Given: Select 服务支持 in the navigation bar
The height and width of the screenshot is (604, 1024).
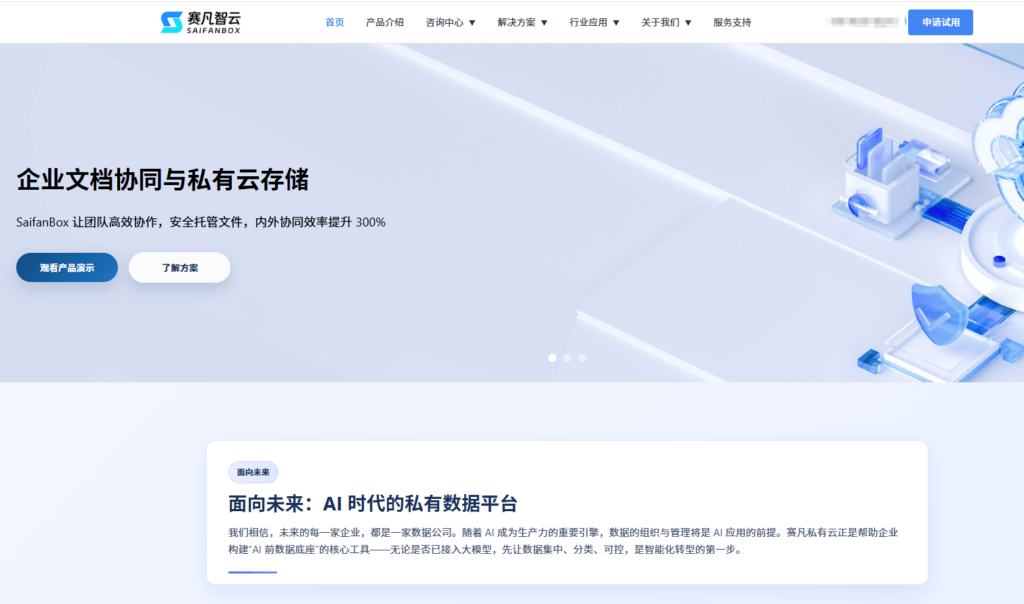Looking at the screenshot, I should (732, 22).
